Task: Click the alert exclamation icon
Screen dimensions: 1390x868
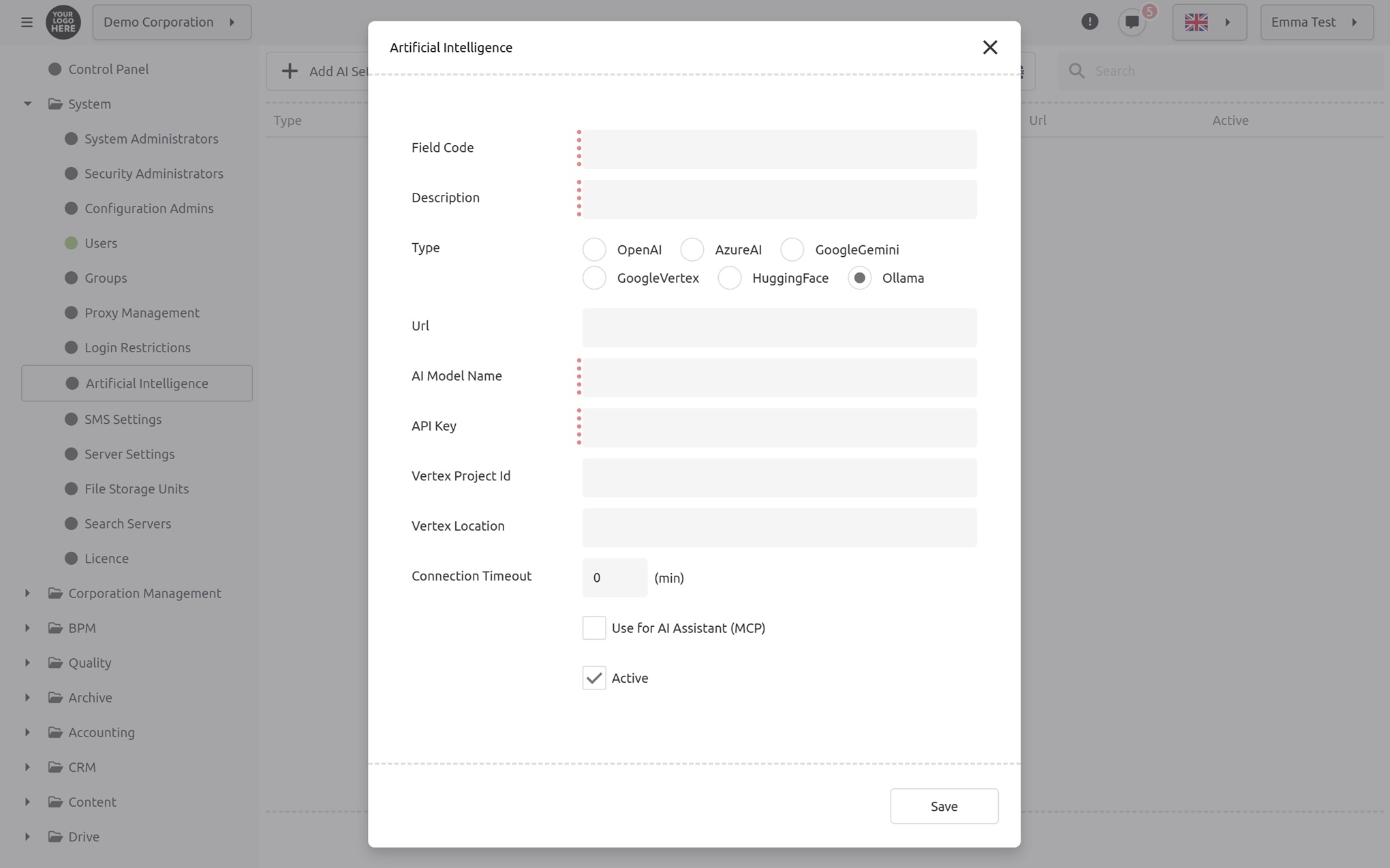Action: [x=1090, y=22]
